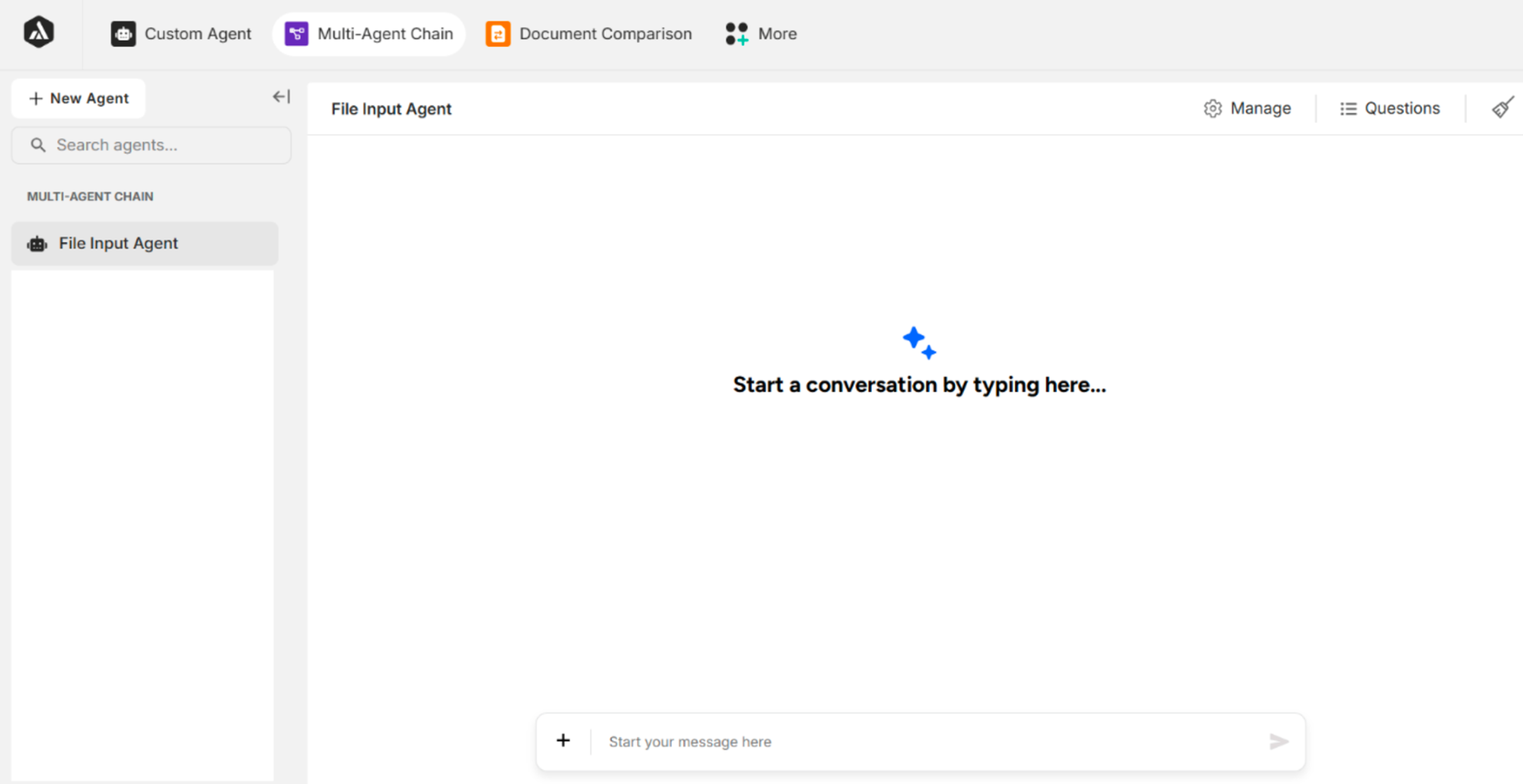Viewport: 1523px width, 784px height.
Task: Click the attachment plus icon
Action: point(564,740)
